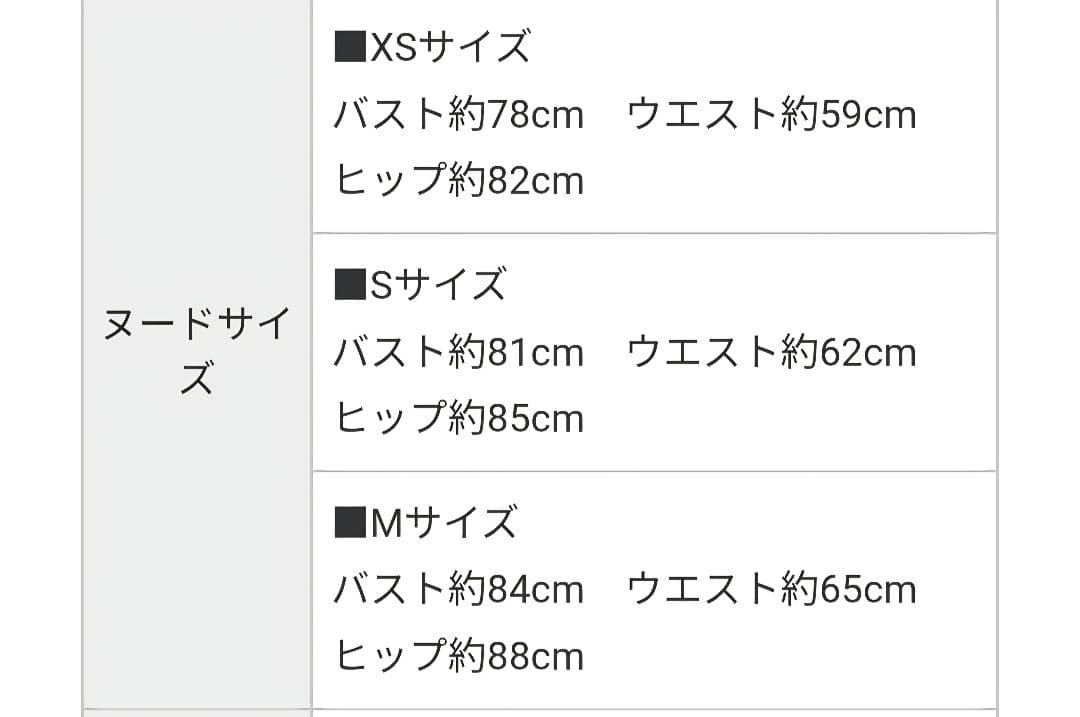Click the 78cm bust value
The image size is (1080, 717).
pyautogui.click(x=535, y=115)
